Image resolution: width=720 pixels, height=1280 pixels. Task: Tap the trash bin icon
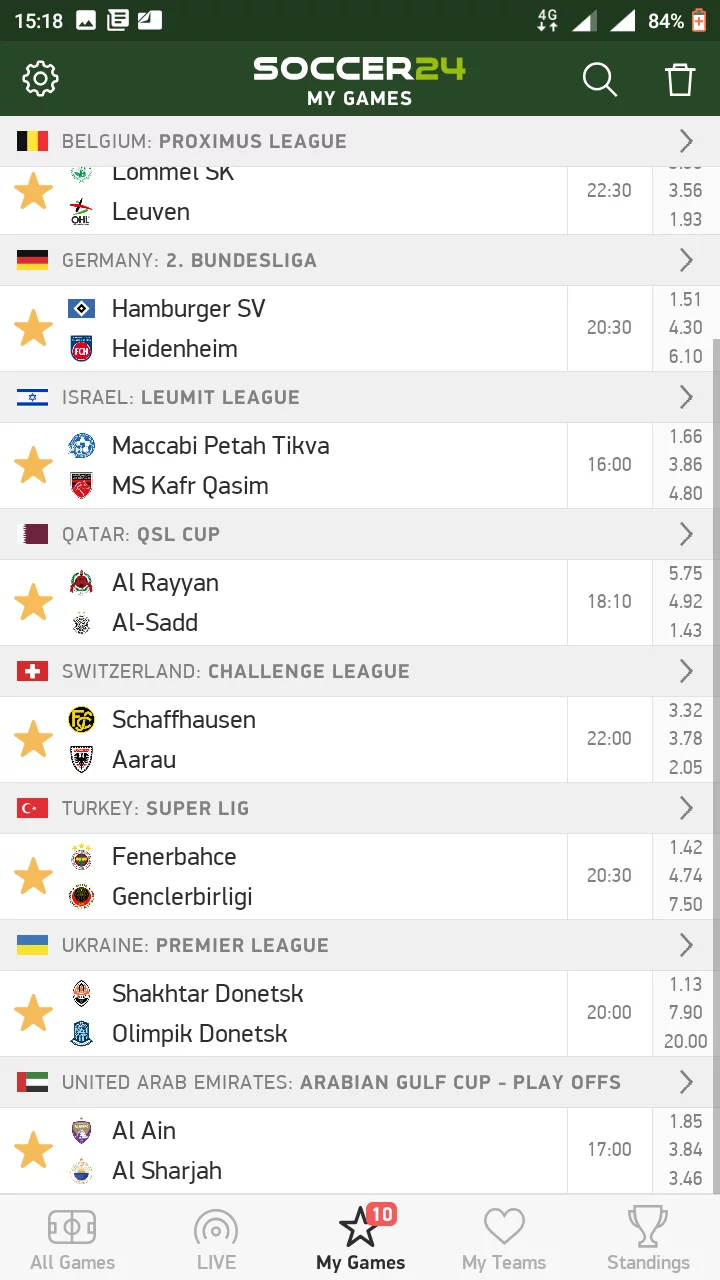click(x=680, y=79)
